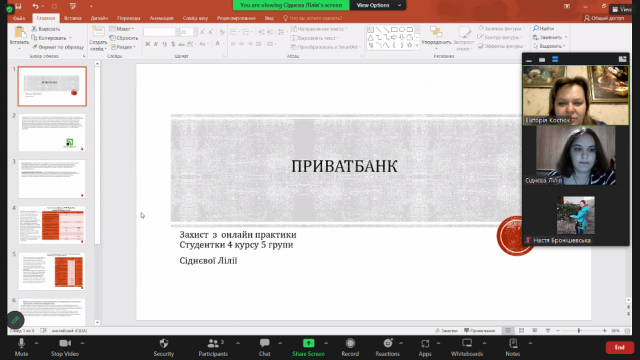Start Share Screen in Zoom

308,347
